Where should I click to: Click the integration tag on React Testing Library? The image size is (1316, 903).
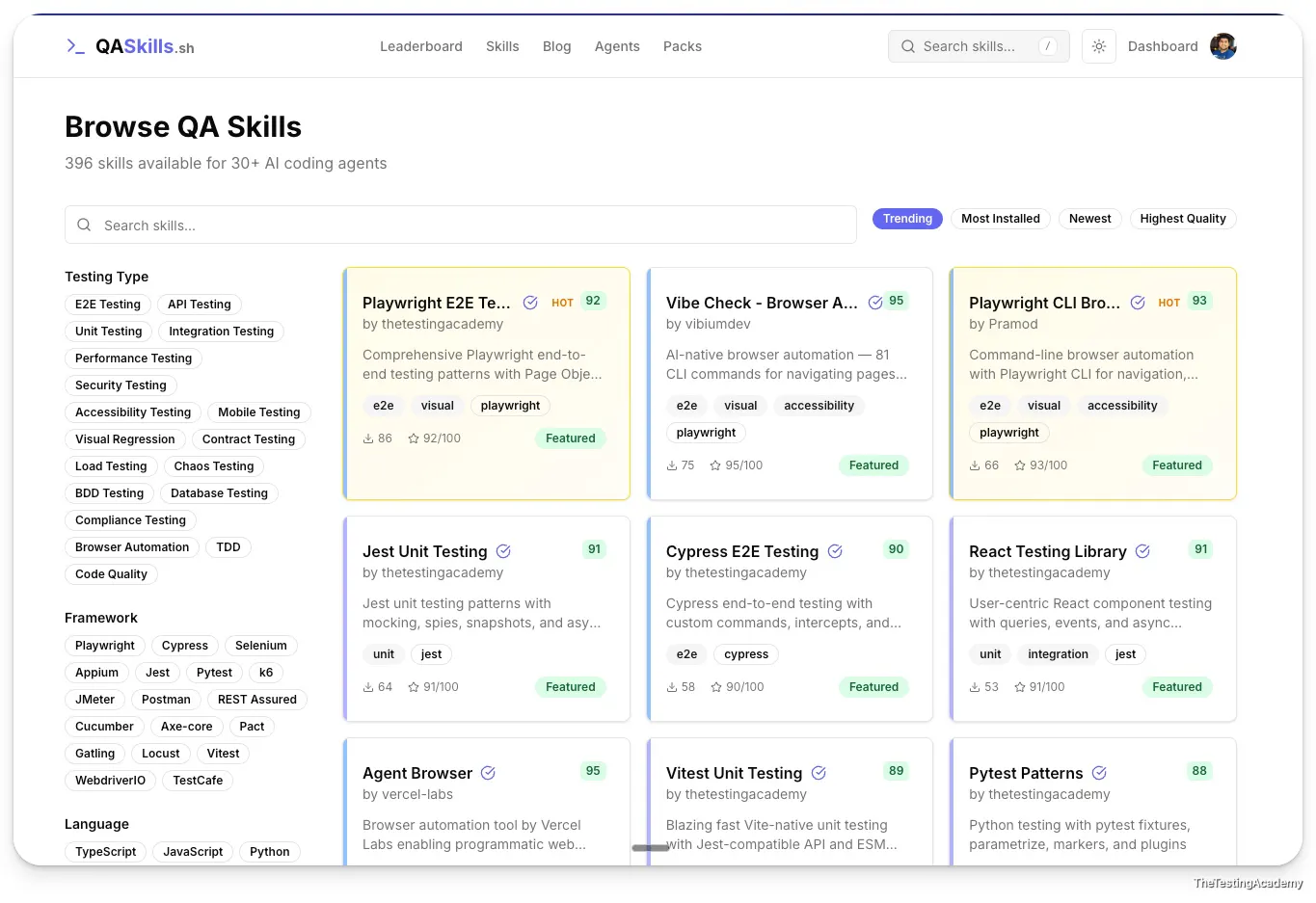(1058, 654)
